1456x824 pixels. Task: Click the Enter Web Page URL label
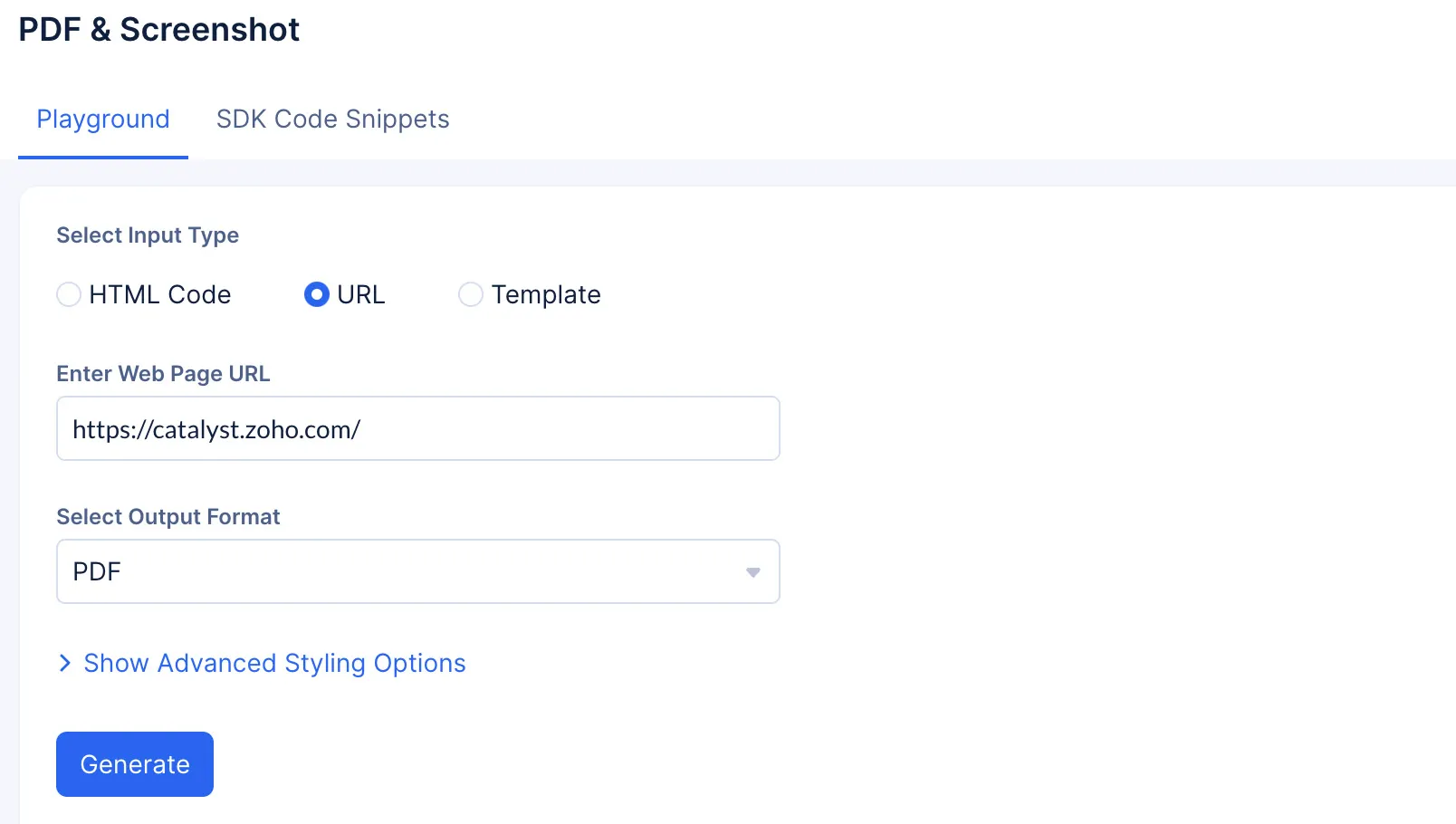[163, 374]
